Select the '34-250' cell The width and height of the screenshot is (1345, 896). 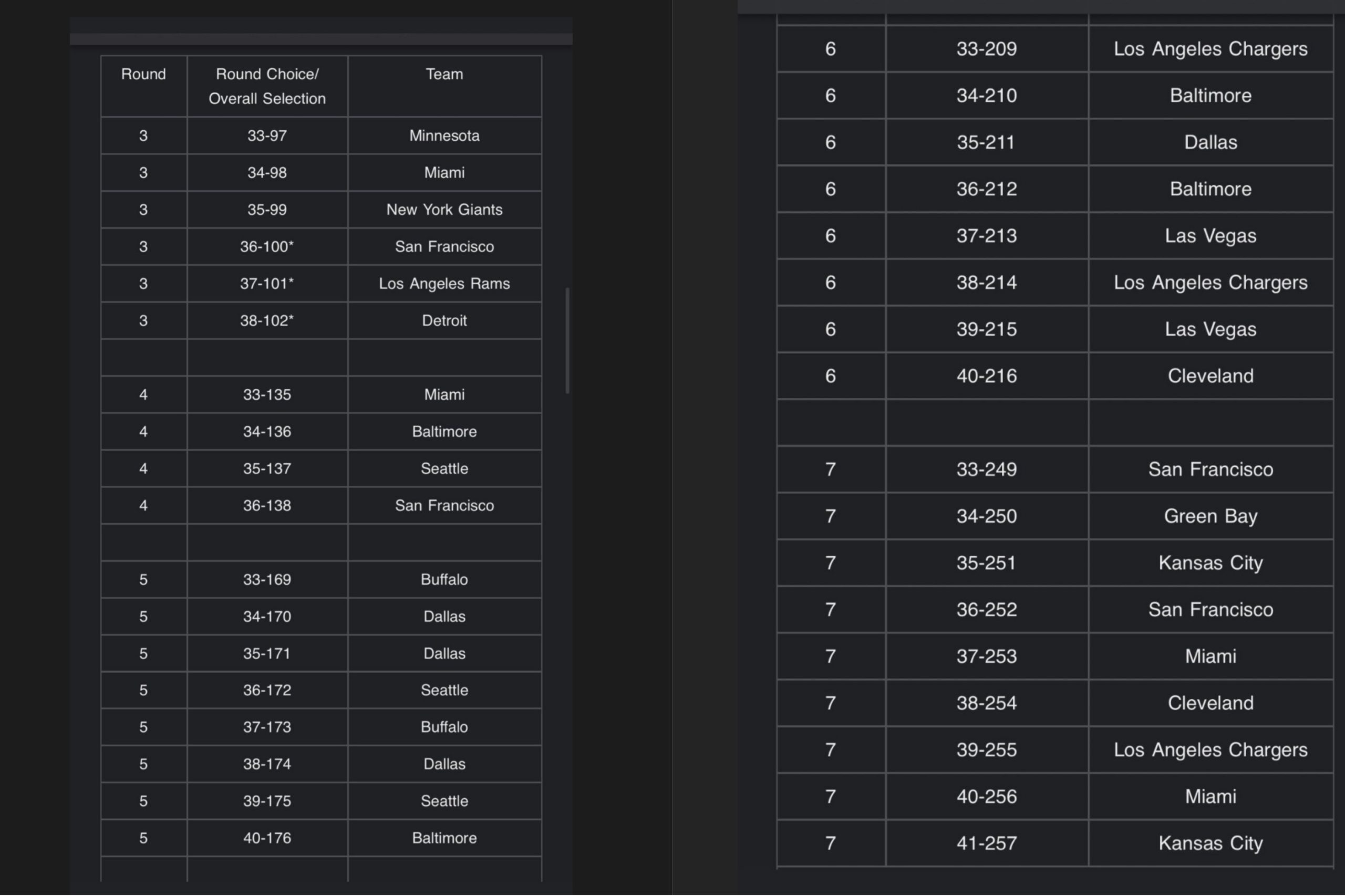tap(987, 517)
